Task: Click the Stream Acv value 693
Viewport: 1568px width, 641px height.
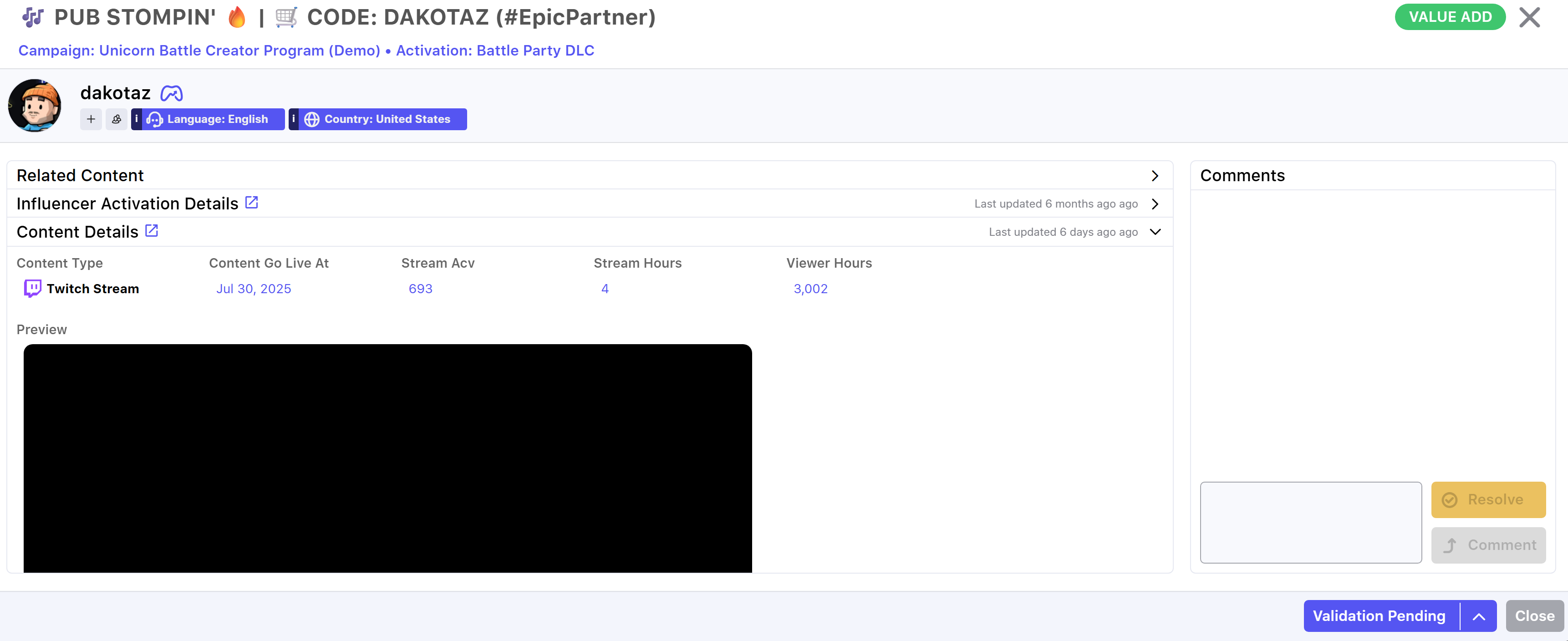Action: pos(421,289)
